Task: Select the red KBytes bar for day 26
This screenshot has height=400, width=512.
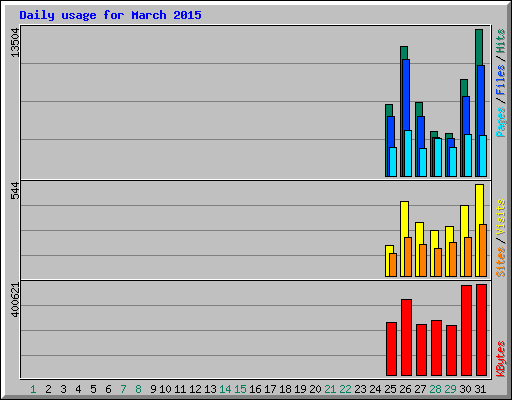Action: point(406,337)
